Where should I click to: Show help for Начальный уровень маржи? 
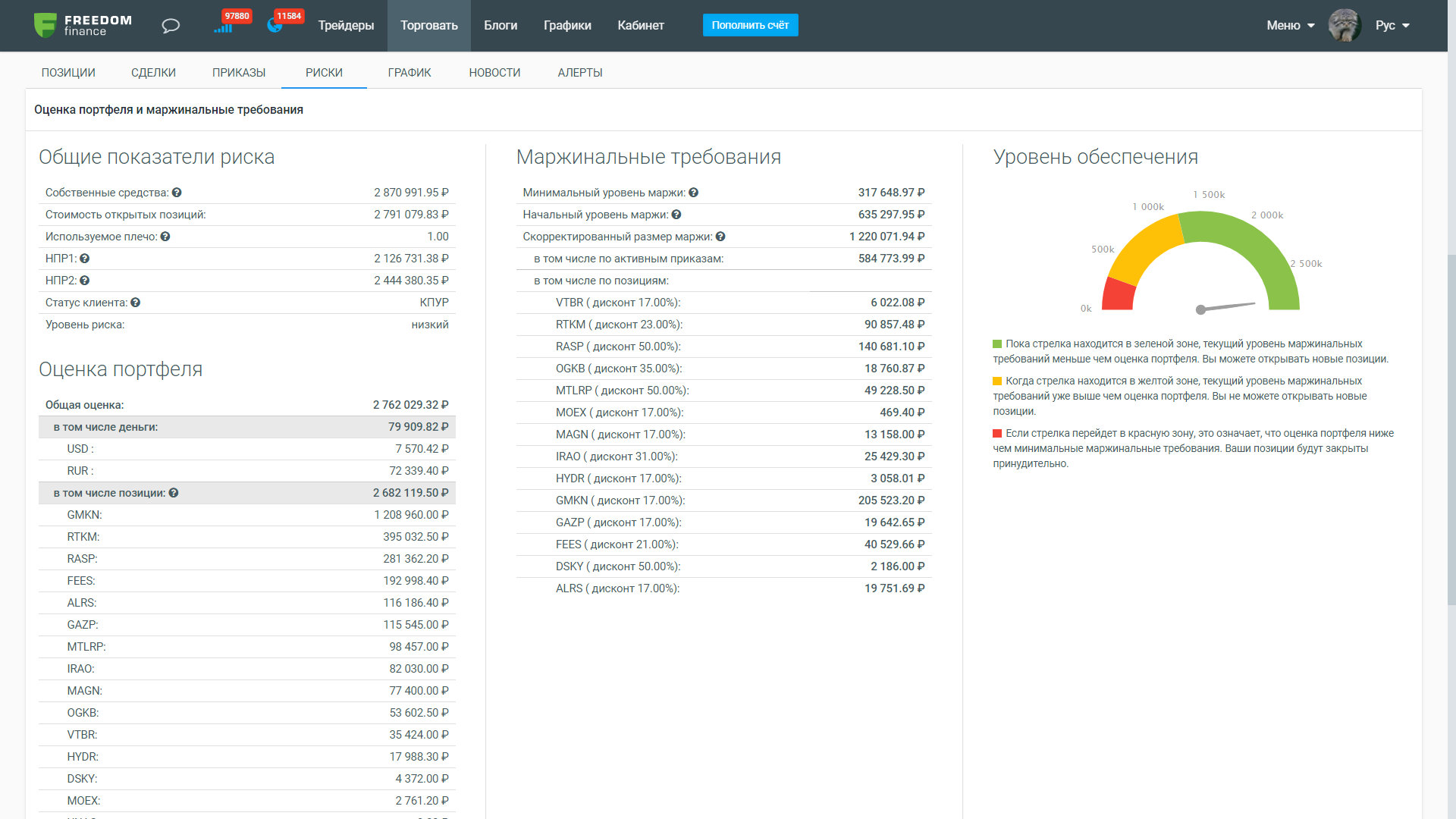click(676, 215)
